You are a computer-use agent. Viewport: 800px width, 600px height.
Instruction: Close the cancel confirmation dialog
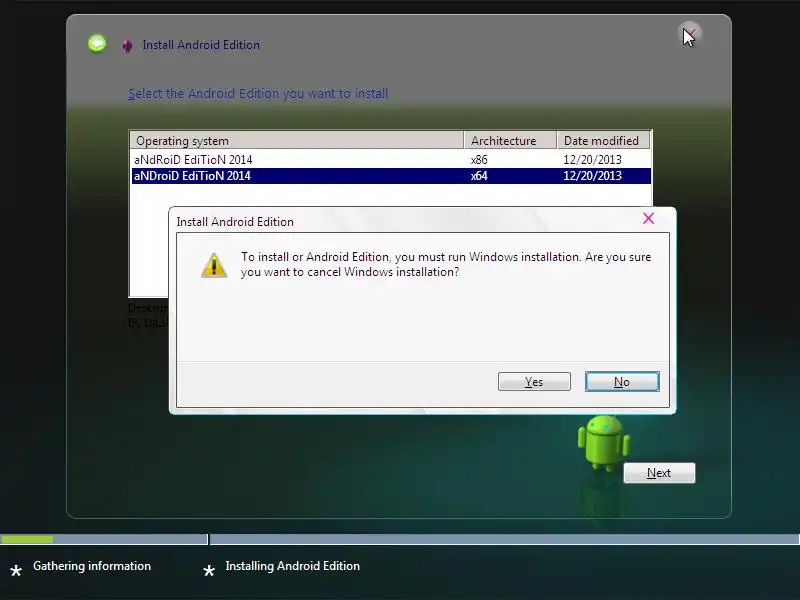point(648,218)
